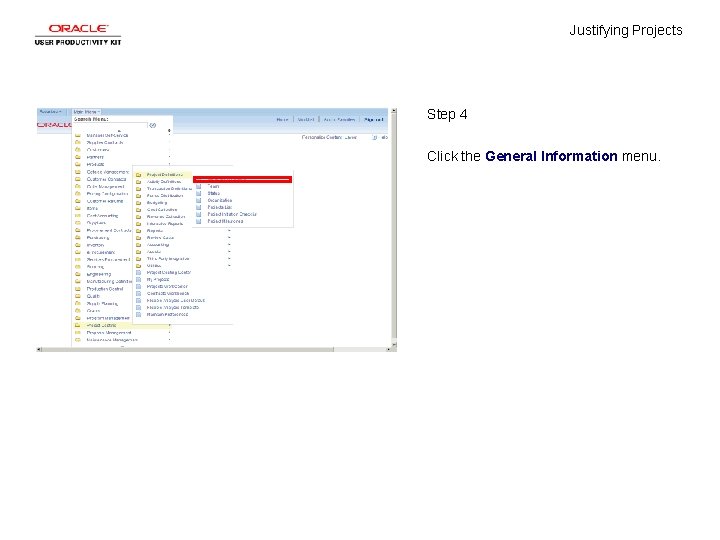Click the Project Costing Center page icon
Screen dimensions: 720x540
tap(139, 272)
